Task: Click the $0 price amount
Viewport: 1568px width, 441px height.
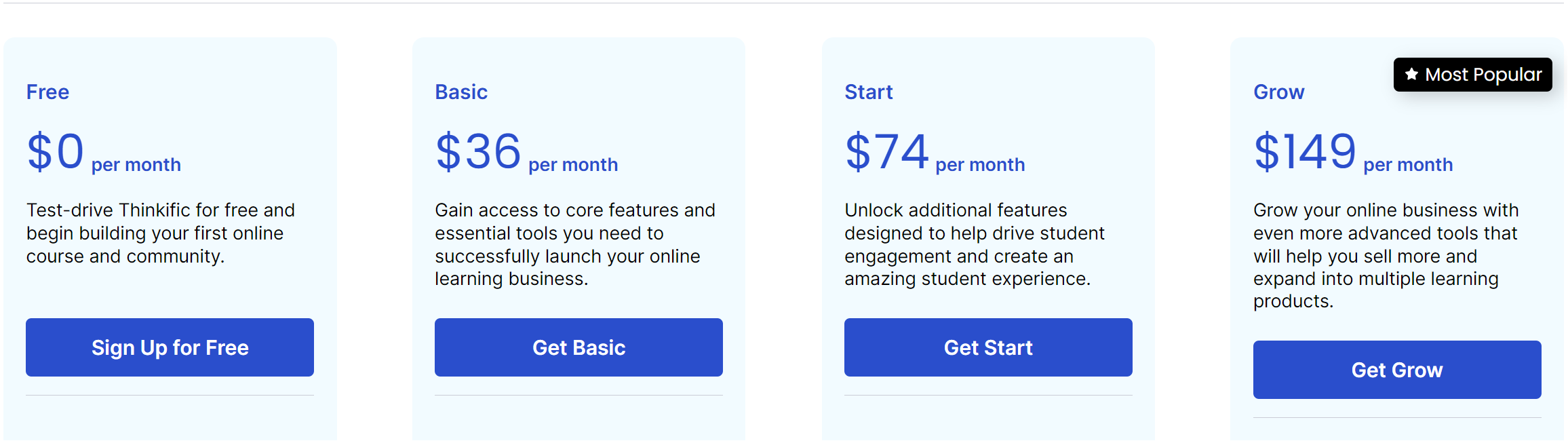Action: tap(56, 151)
